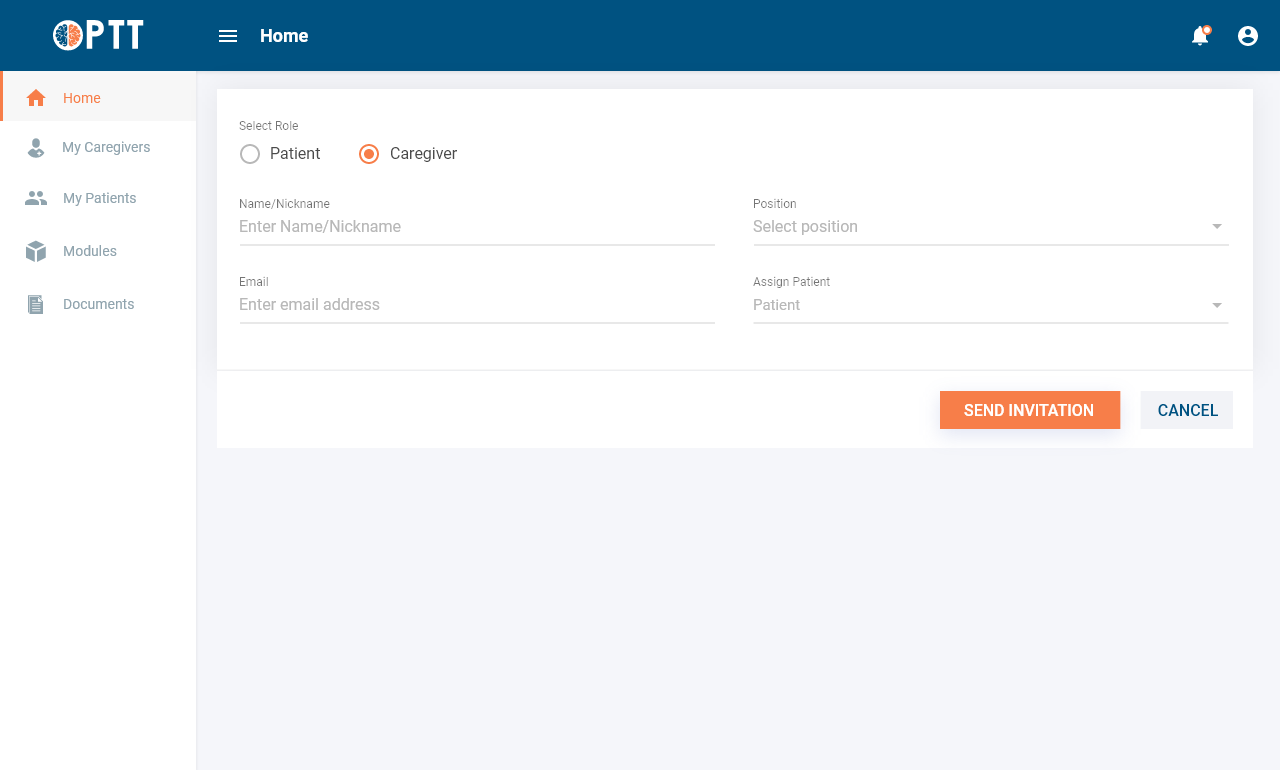The width and height of the screenshot is (1280, 770).
Task: Open the user account profile icon
Action: [1248, 36]
